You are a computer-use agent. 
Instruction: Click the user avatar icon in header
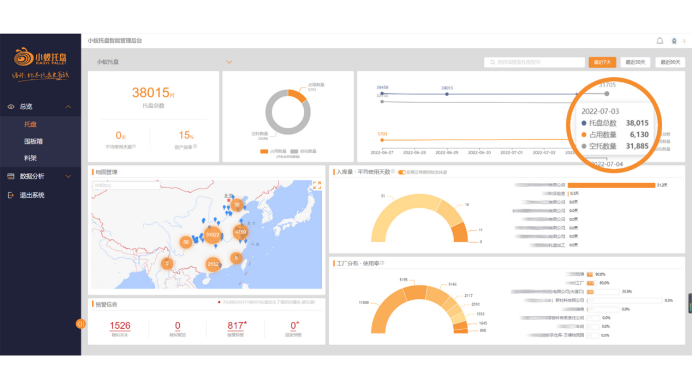click(674, 41)
